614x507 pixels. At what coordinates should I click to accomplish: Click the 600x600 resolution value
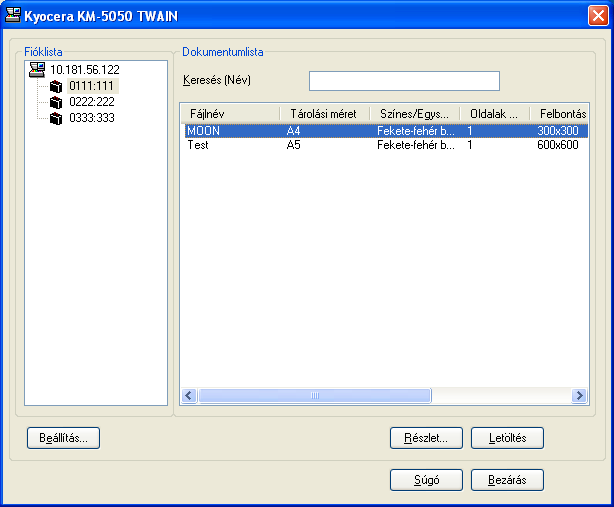pos(558,145)
